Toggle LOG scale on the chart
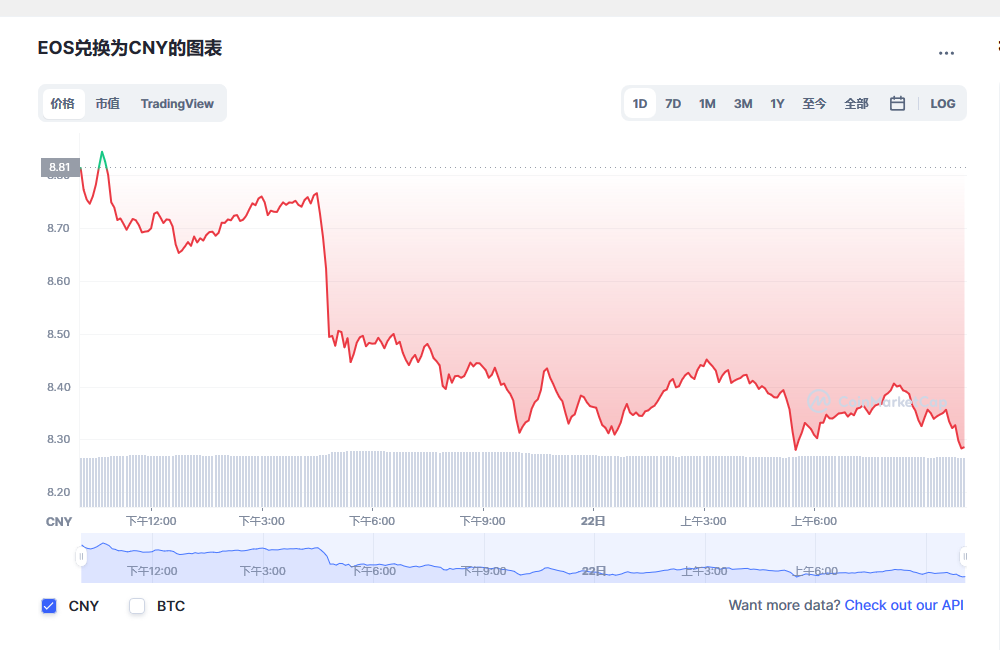 tap(942, 103)
